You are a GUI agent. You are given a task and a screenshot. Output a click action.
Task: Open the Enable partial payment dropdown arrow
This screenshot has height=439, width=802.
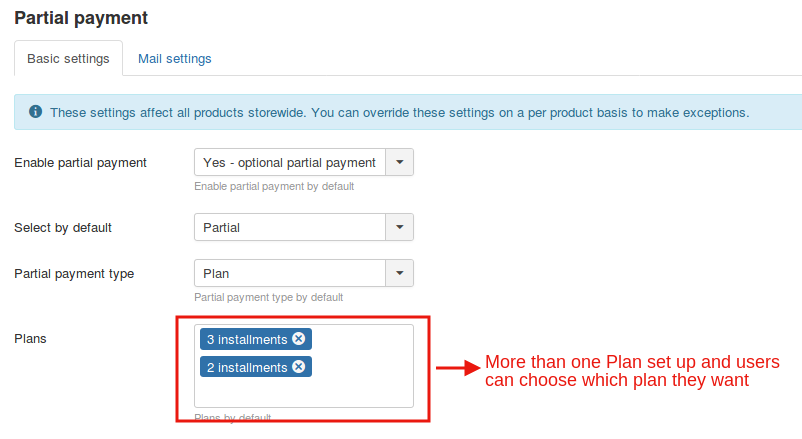(x=400, y=162)
